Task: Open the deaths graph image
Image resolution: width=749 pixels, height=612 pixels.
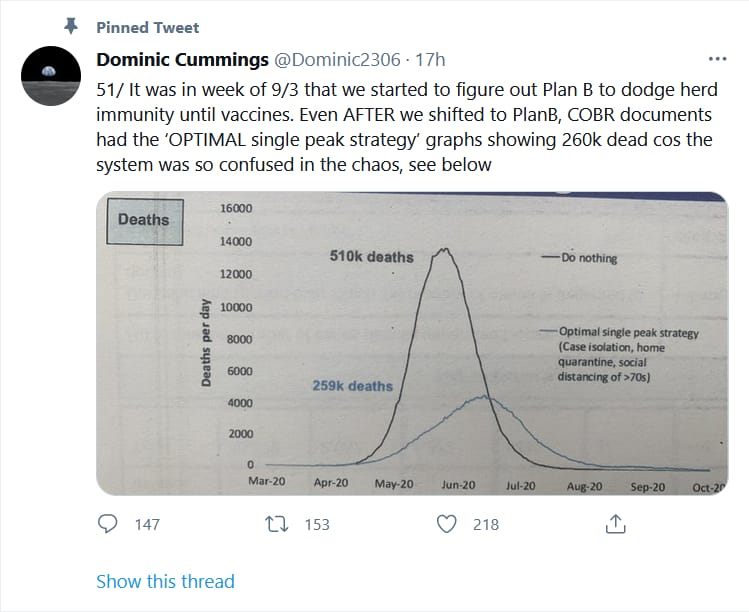Action: pyautogui.click(x=412, y=343)
